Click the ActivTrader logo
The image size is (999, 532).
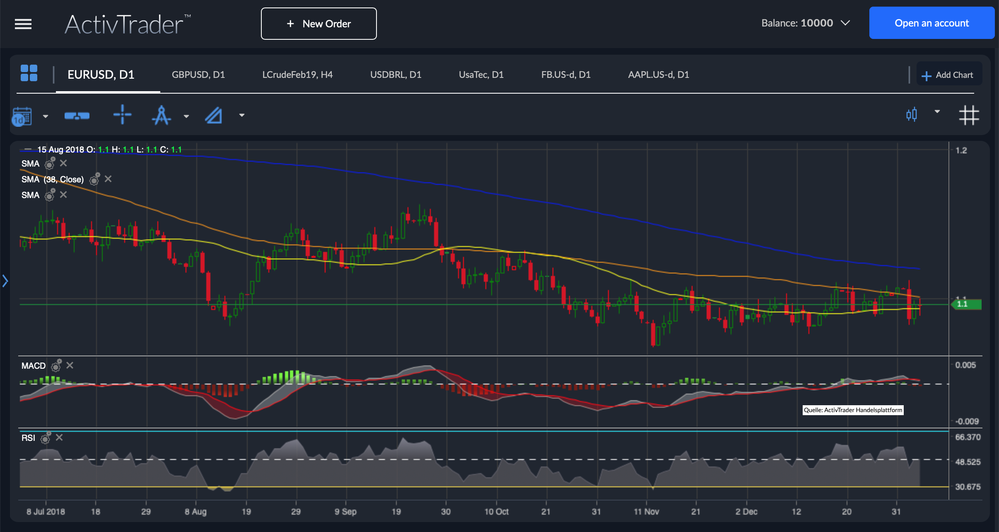point(127,24)
